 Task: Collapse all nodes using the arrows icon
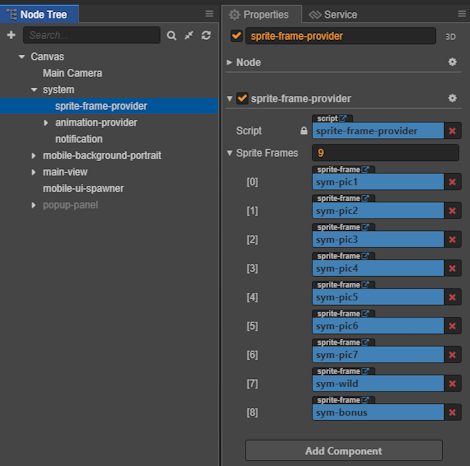(189, 35)
